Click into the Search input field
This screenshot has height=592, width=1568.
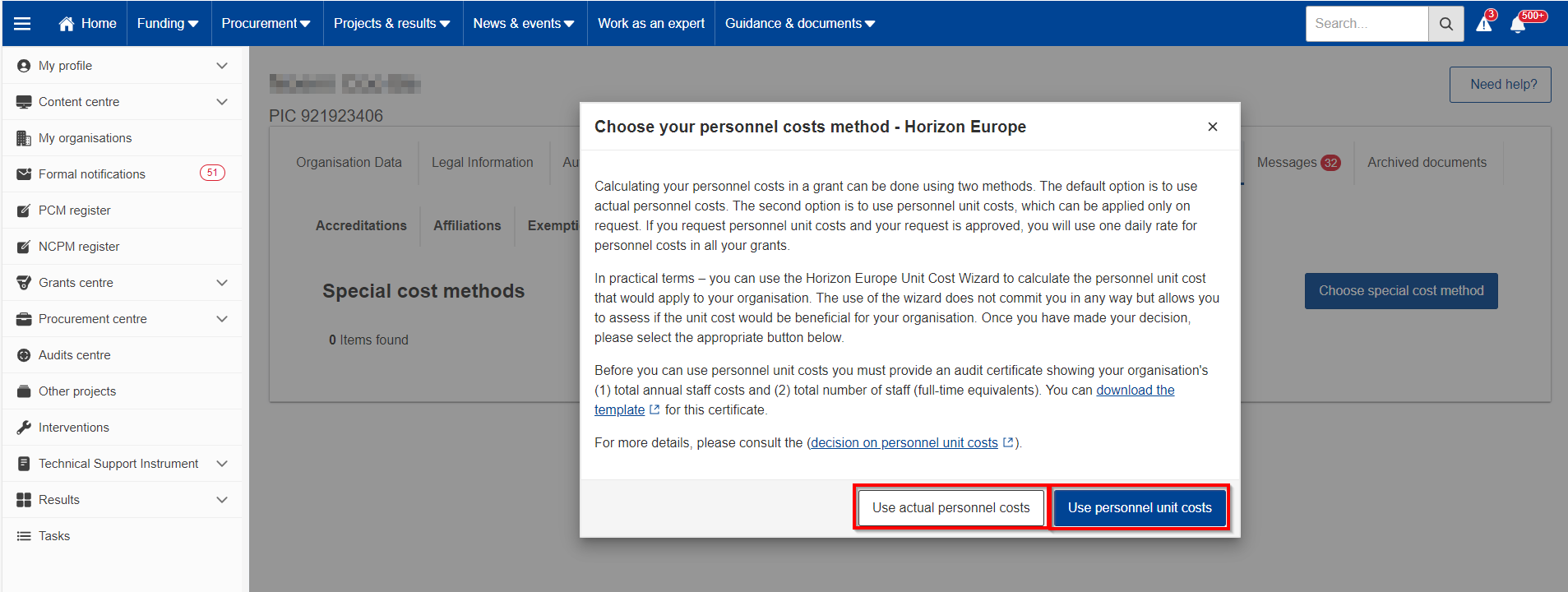click(1367, 24)
